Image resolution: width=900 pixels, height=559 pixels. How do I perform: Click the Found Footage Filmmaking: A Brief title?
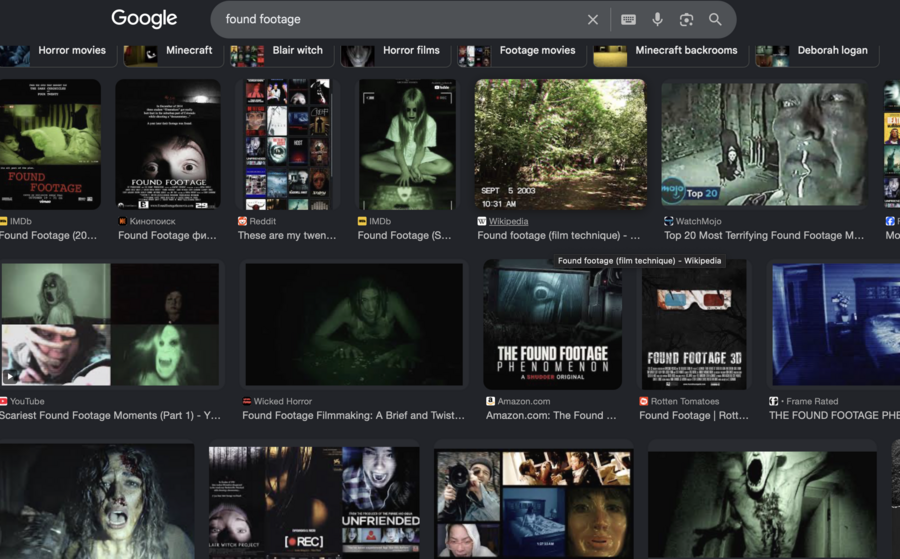[354, 416]
